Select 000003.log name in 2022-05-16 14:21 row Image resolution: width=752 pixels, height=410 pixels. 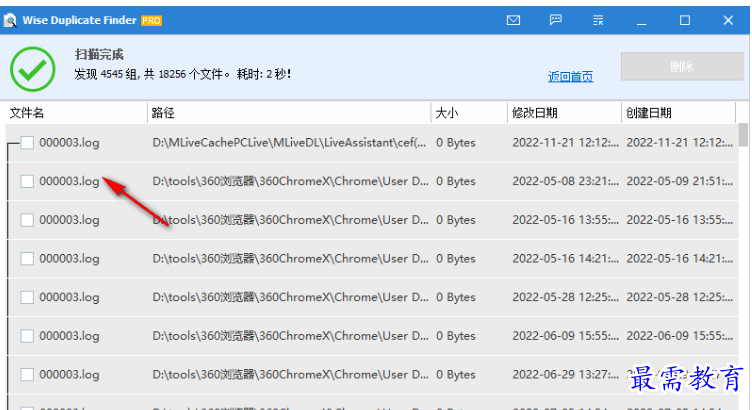point(69,258)
